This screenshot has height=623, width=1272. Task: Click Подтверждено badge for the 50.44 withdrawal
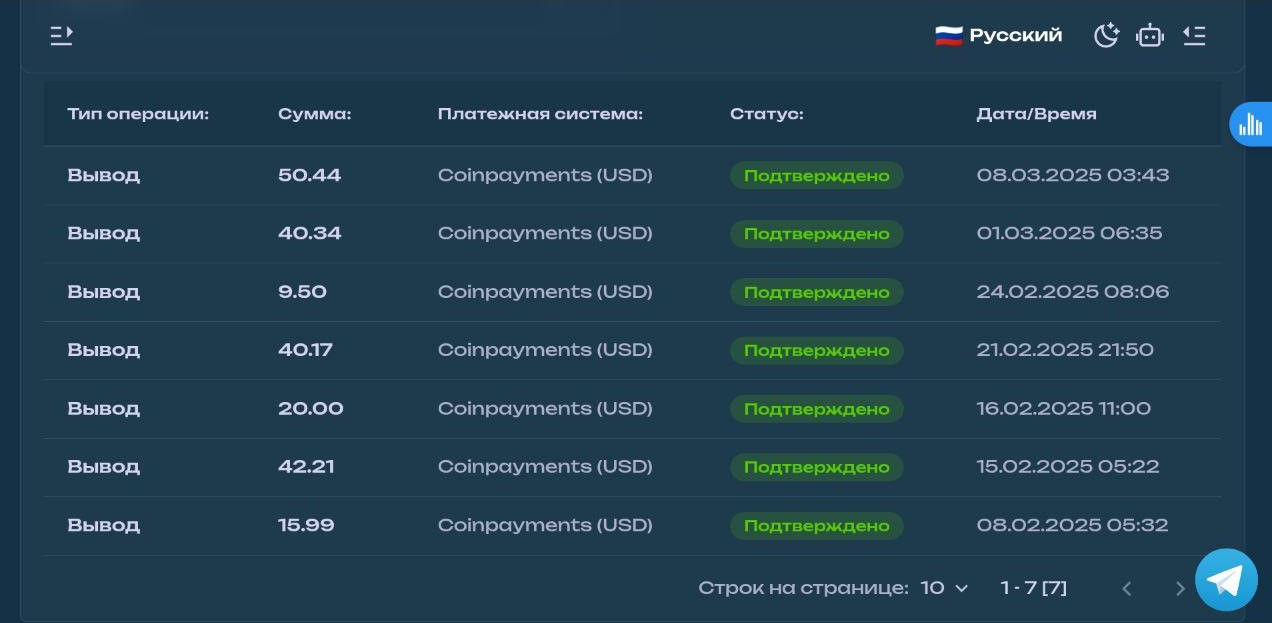pos(817,176)
